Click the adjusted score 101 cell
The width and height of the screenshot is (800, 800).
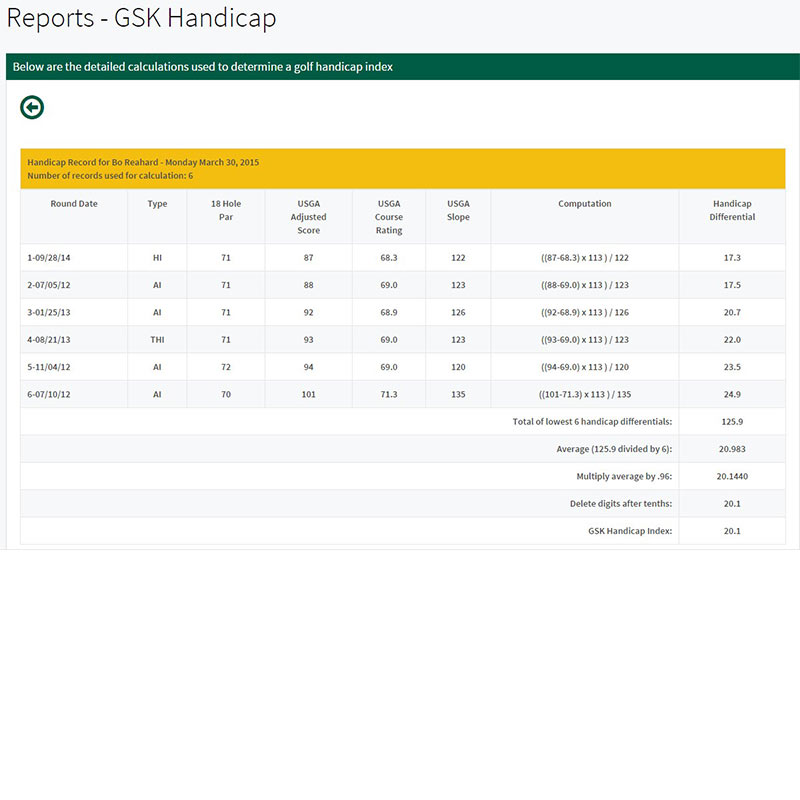coord(308,394)
